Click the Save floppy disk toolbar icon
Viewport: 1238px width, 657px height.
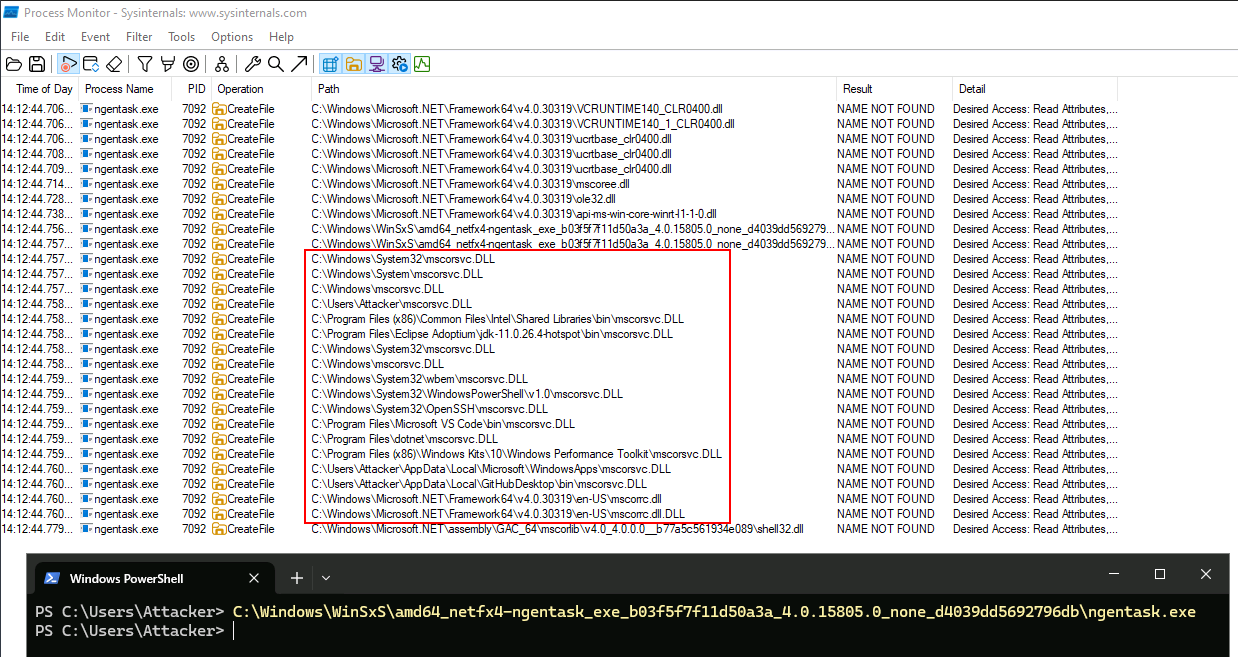click(37, 64)
